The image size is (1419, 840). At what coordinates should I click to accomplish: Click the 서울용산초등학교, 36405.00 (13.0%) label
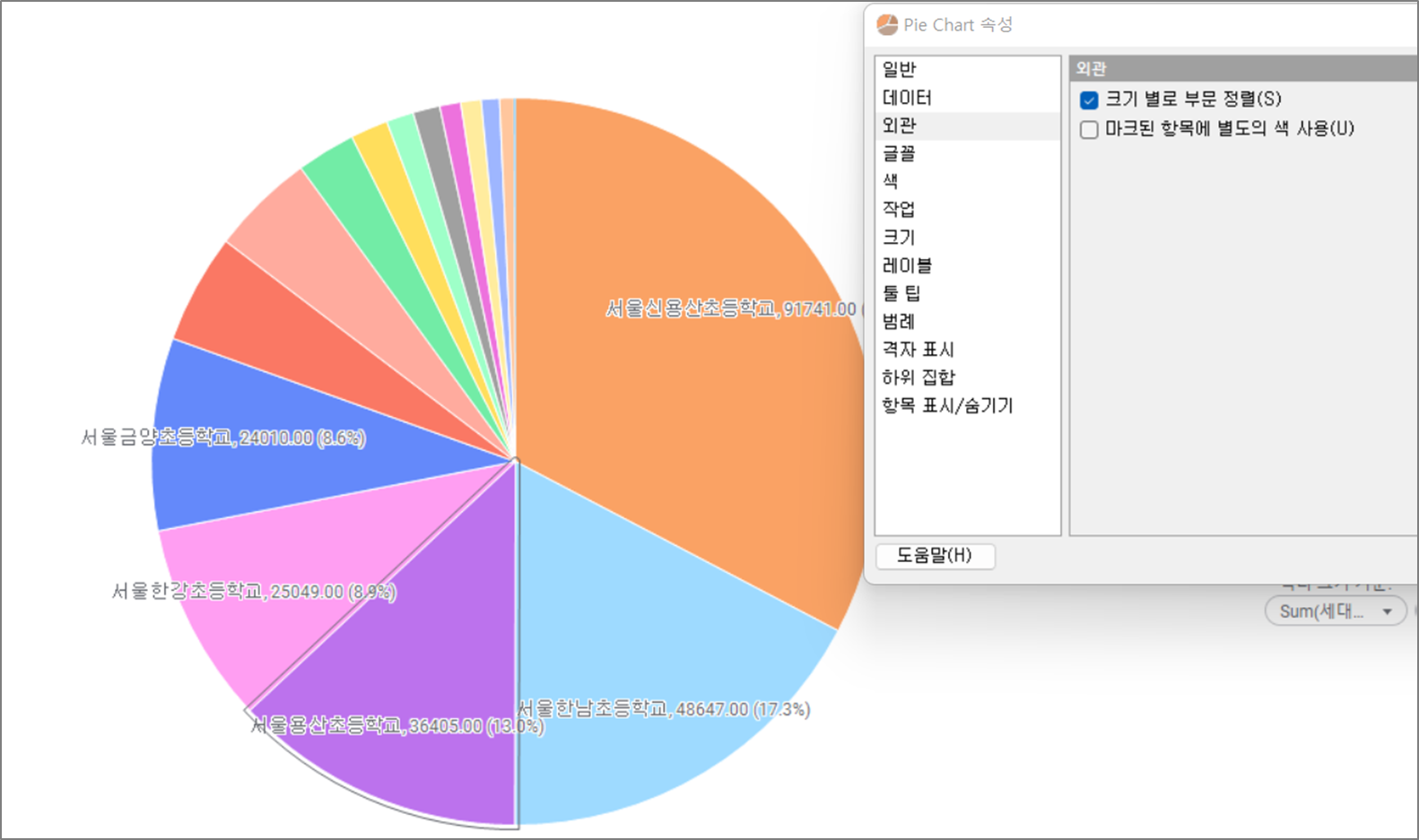click(397, 725)
